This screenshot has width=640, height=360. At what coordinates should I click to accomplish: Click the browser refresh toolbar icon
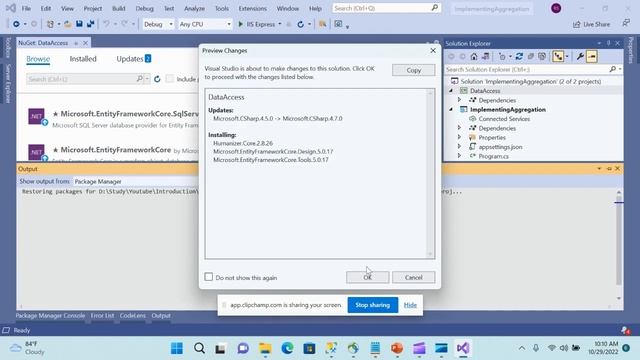click(300, 24)
